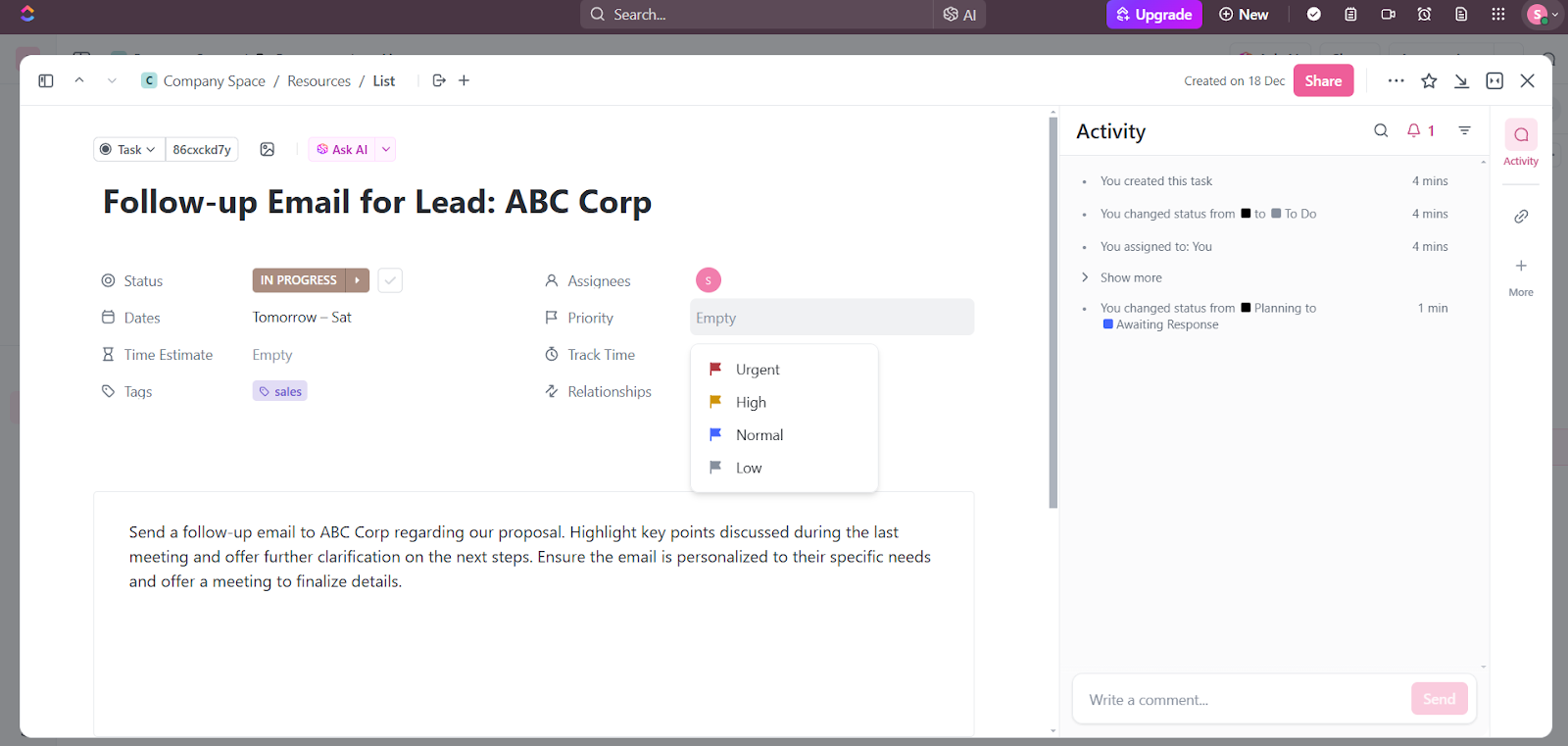Click the assignee avatar S
This screenshot has width=1568, height=746.
[709, 280]
